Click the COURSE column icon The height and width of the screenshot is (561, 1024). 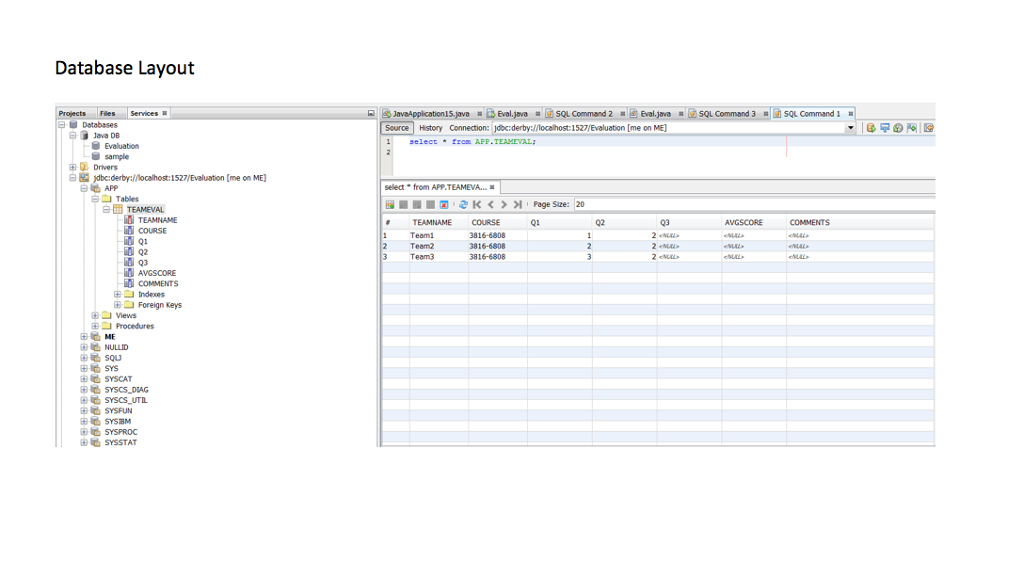pos(129,231)
